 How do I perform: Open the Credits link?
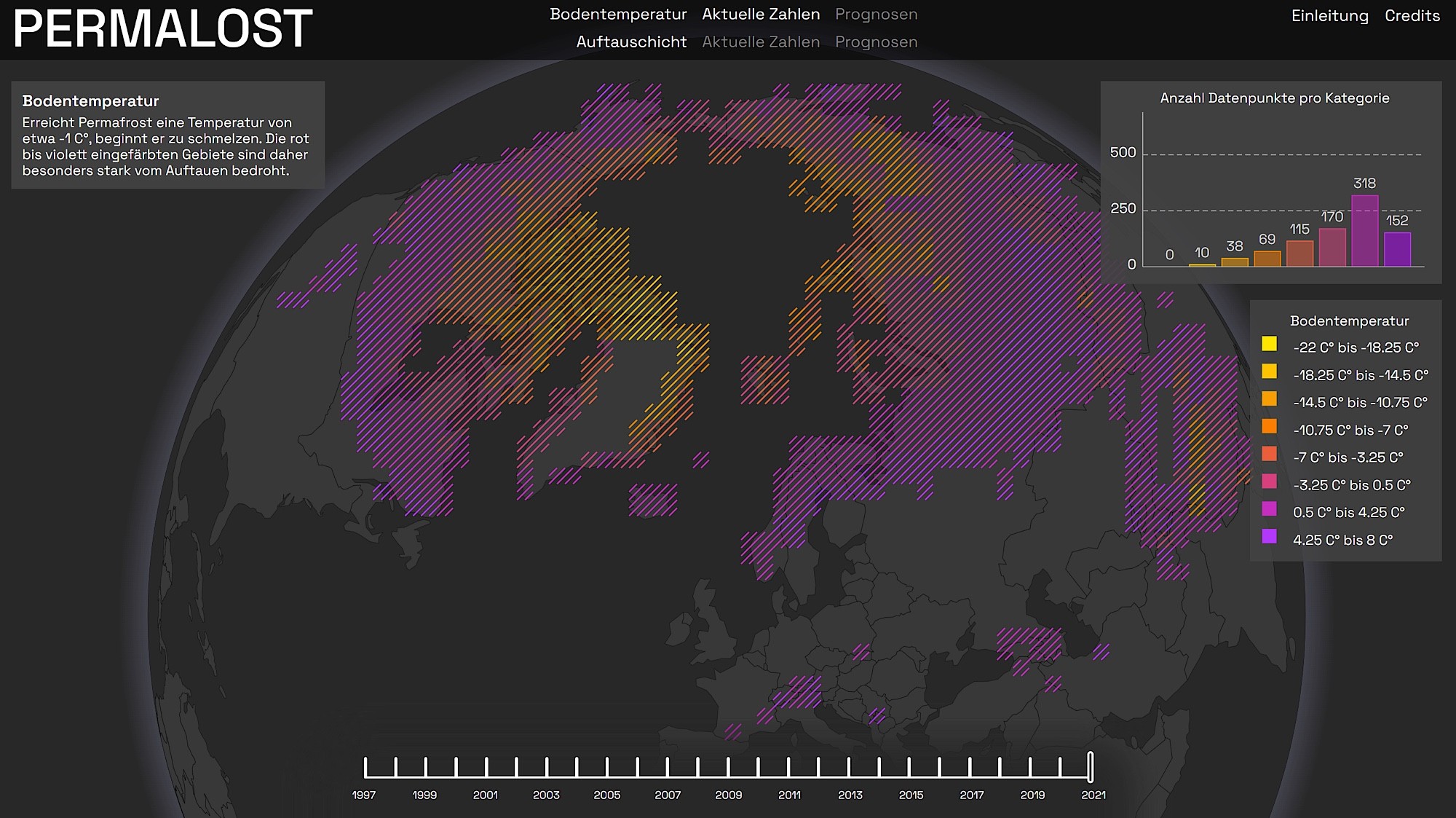pyautogui.click(x=1412, y=15)
